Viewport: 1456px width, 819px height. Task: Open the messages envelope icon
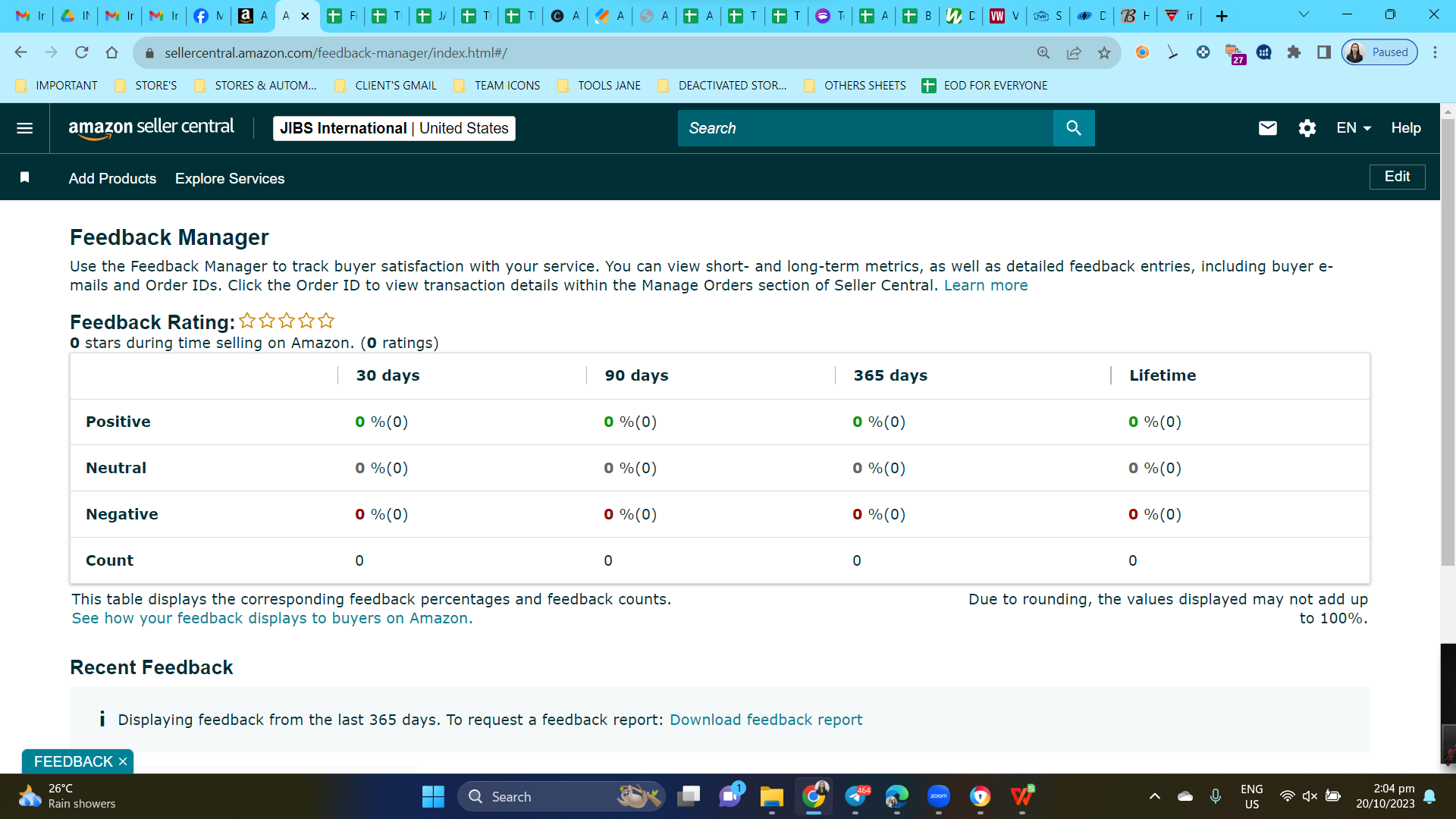[x=1267, y=128]
